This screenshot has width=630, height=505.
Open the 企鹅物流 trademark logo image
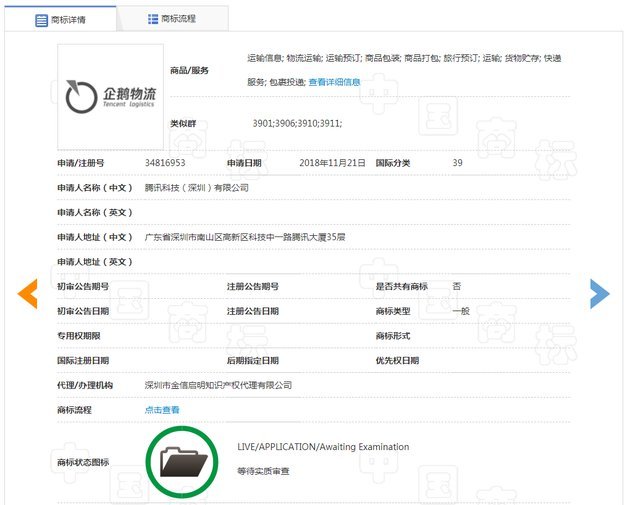coord(110,97)
